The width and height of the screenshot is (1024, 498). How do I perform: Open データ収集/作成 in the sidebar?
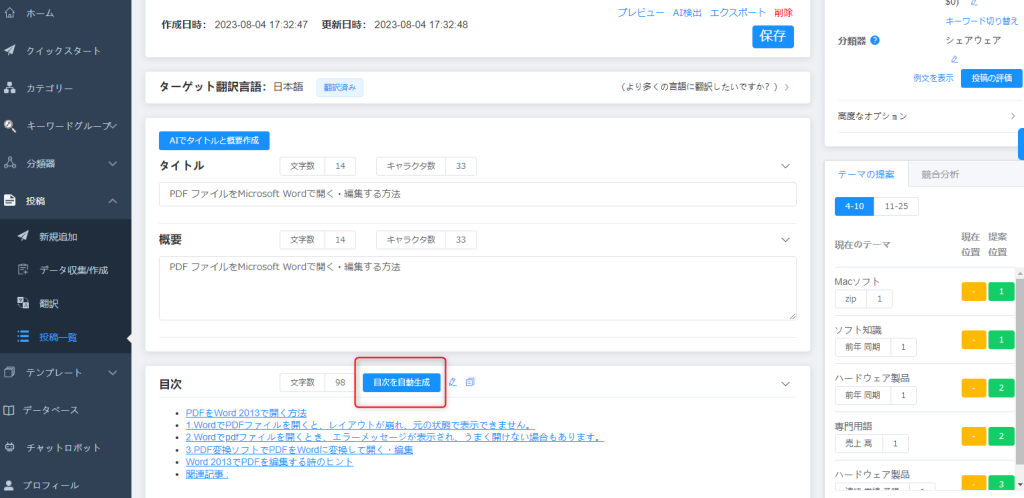[65, 270]
